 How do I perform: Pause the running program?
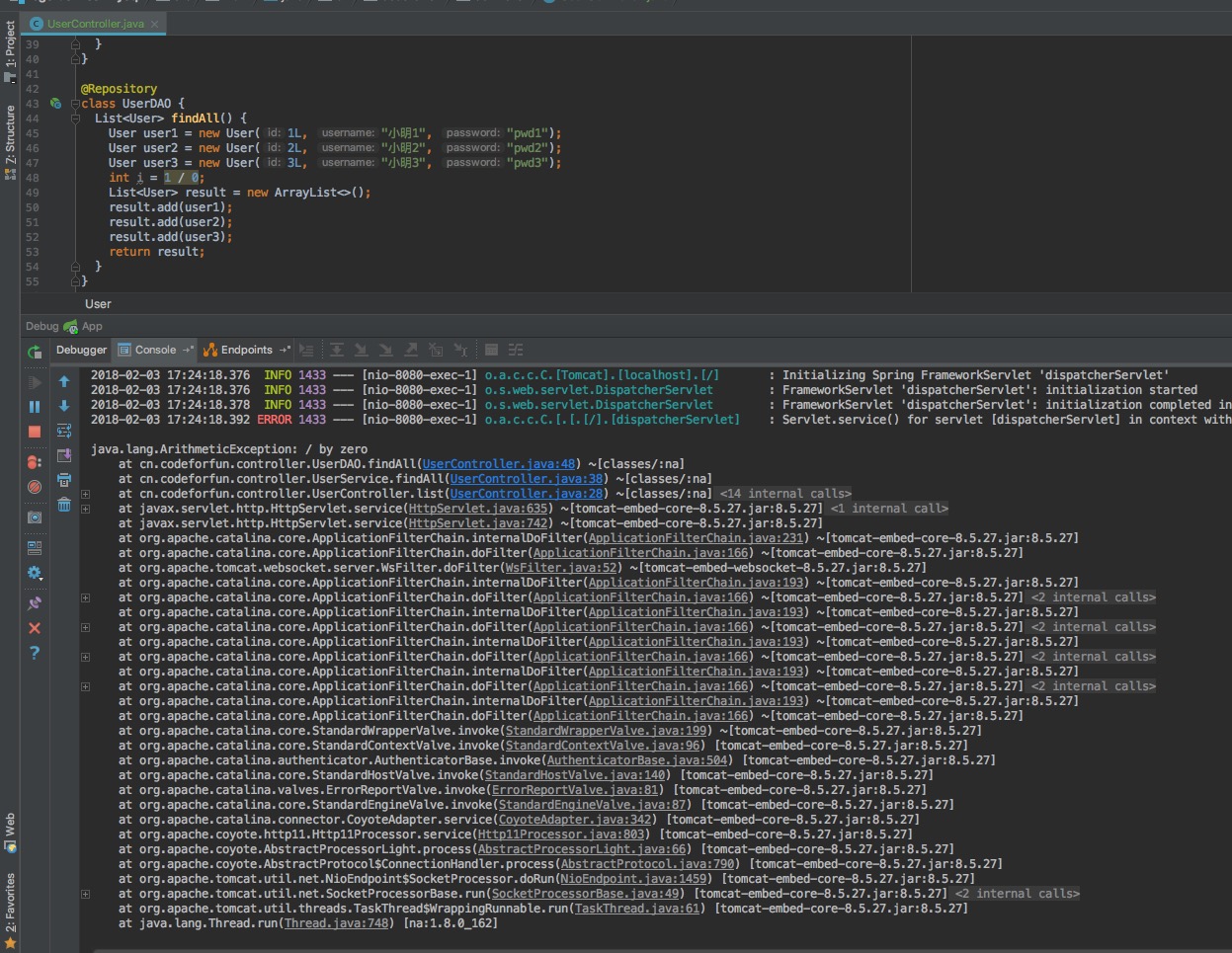tap(35, 407)
